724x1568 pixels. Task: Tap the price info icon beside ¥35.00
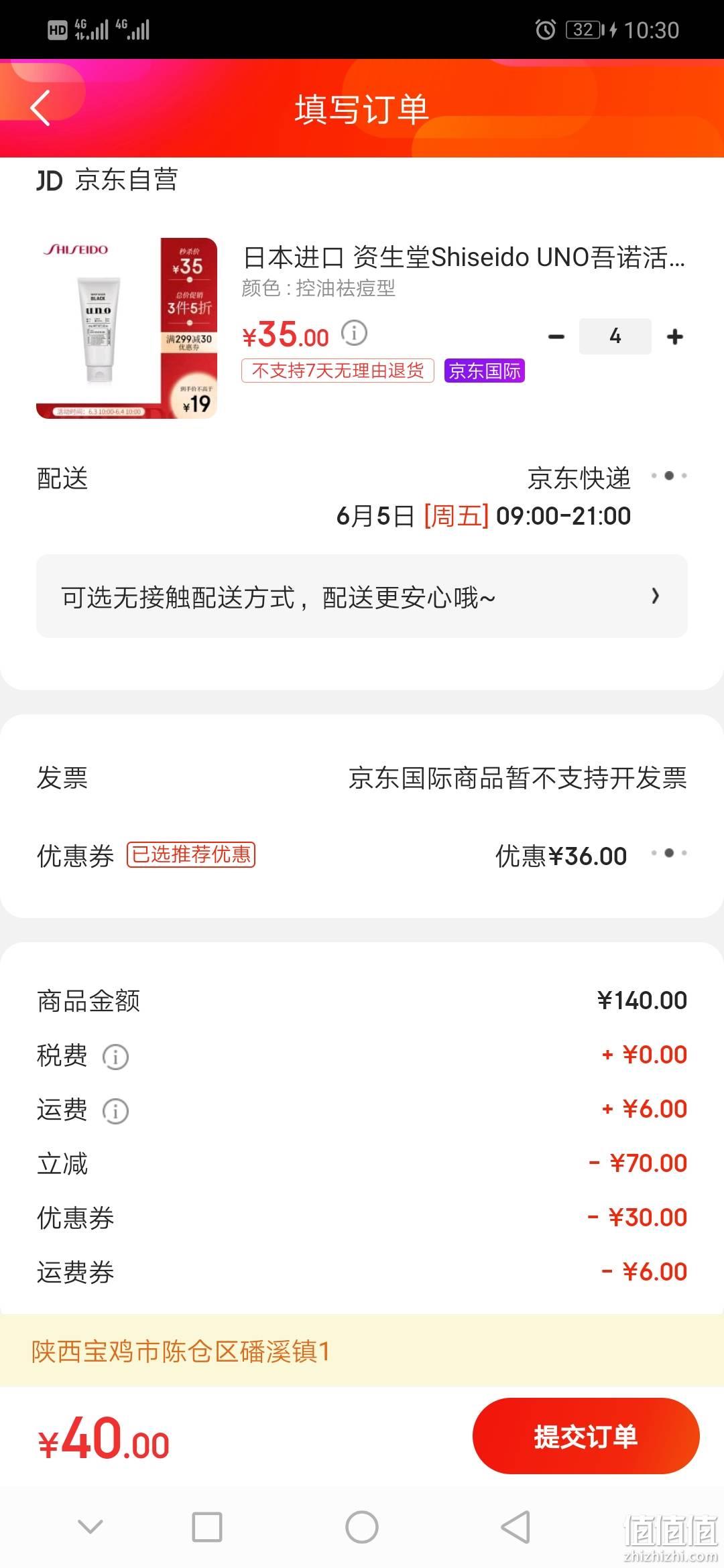click(x=355, y=332)
